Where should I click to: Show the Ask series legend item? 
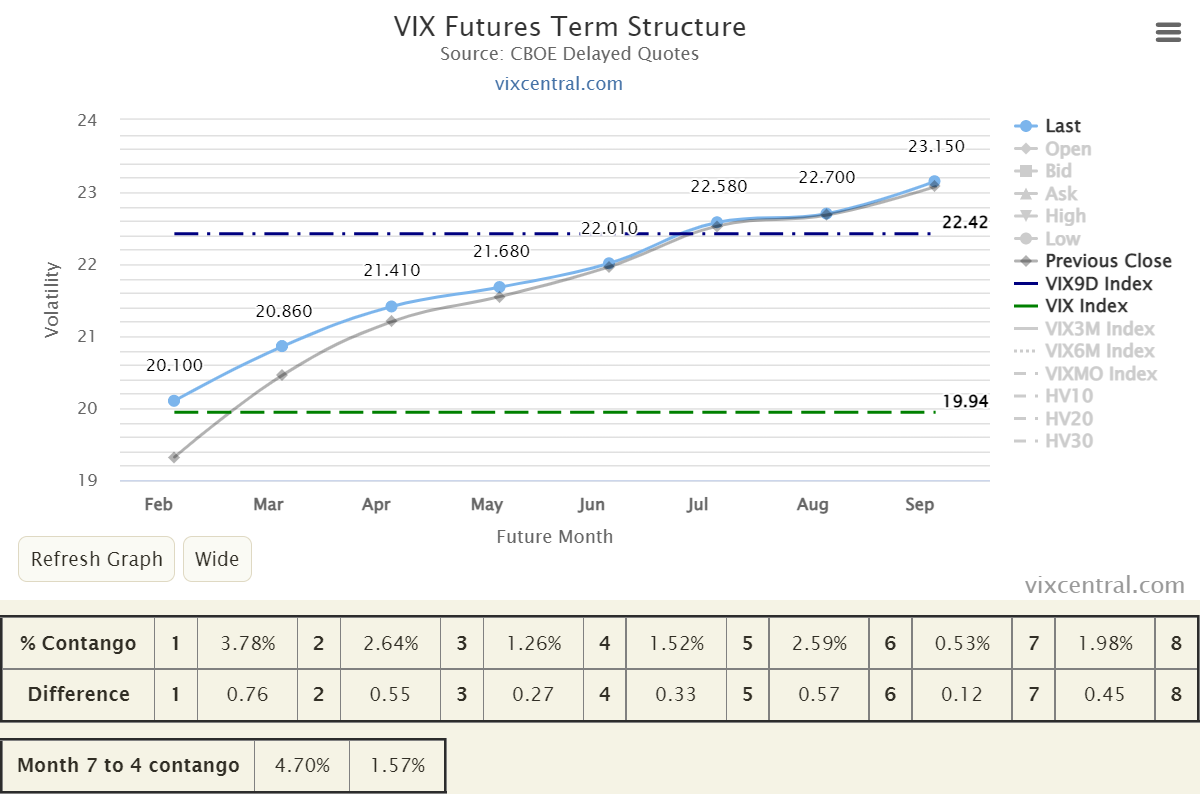pos(1045,194)
